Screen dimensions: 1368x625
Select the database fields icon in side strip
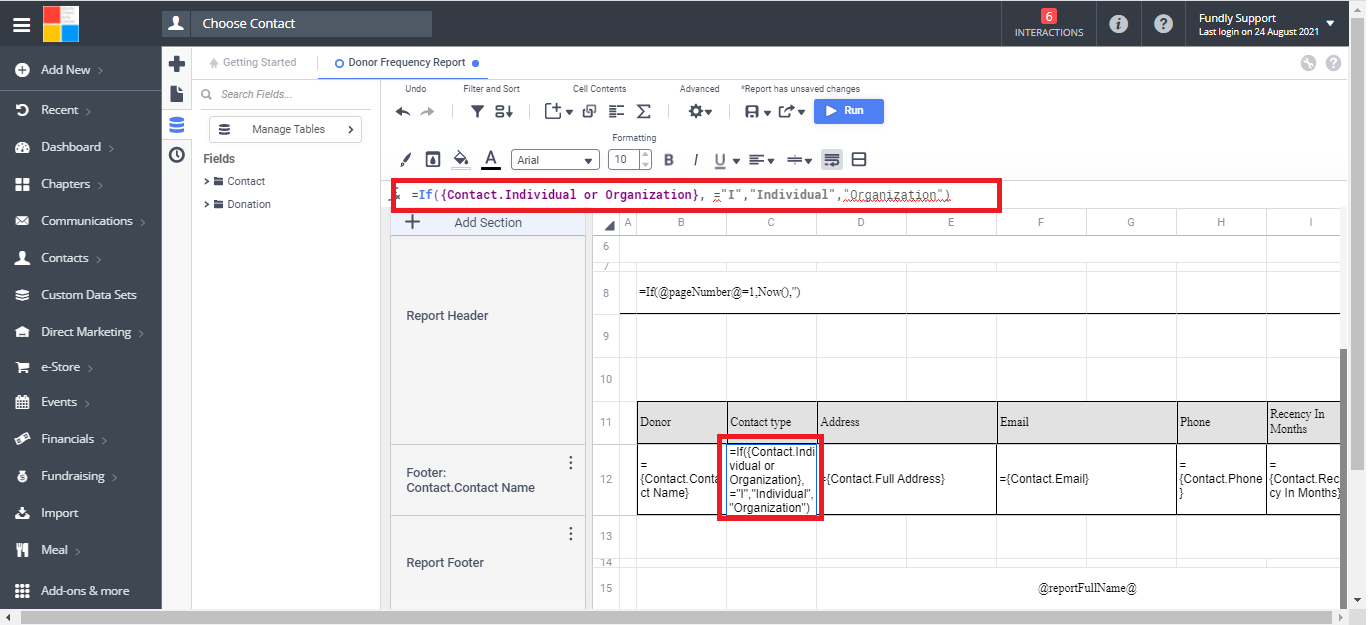tap(177, 125)
